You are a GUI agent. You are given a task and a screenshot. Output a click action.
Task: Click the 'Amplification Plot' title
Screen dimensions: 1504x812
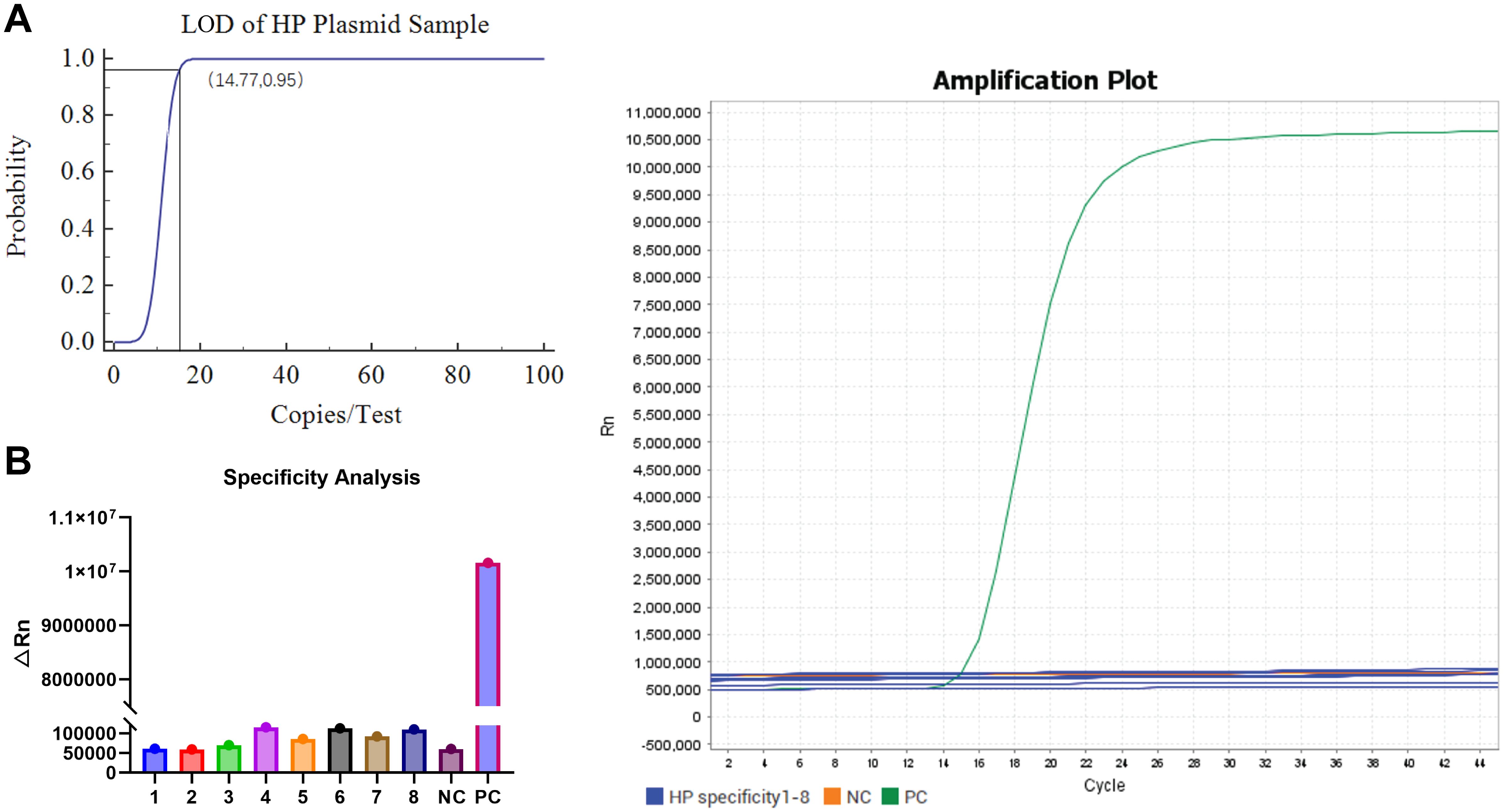[1045, 80]
